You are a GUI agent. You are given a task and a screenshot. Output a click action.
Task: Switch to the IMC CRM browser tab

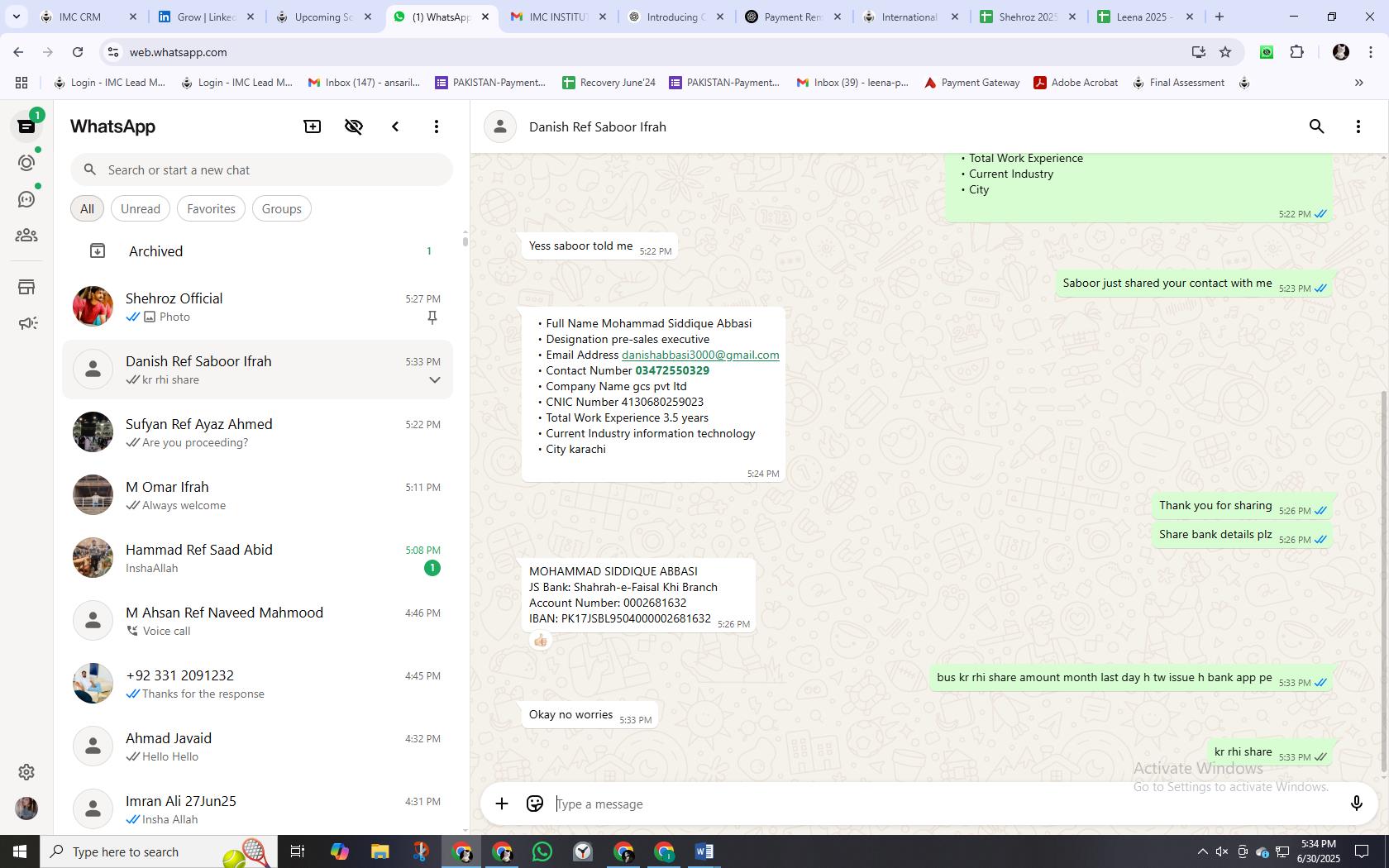89,17
